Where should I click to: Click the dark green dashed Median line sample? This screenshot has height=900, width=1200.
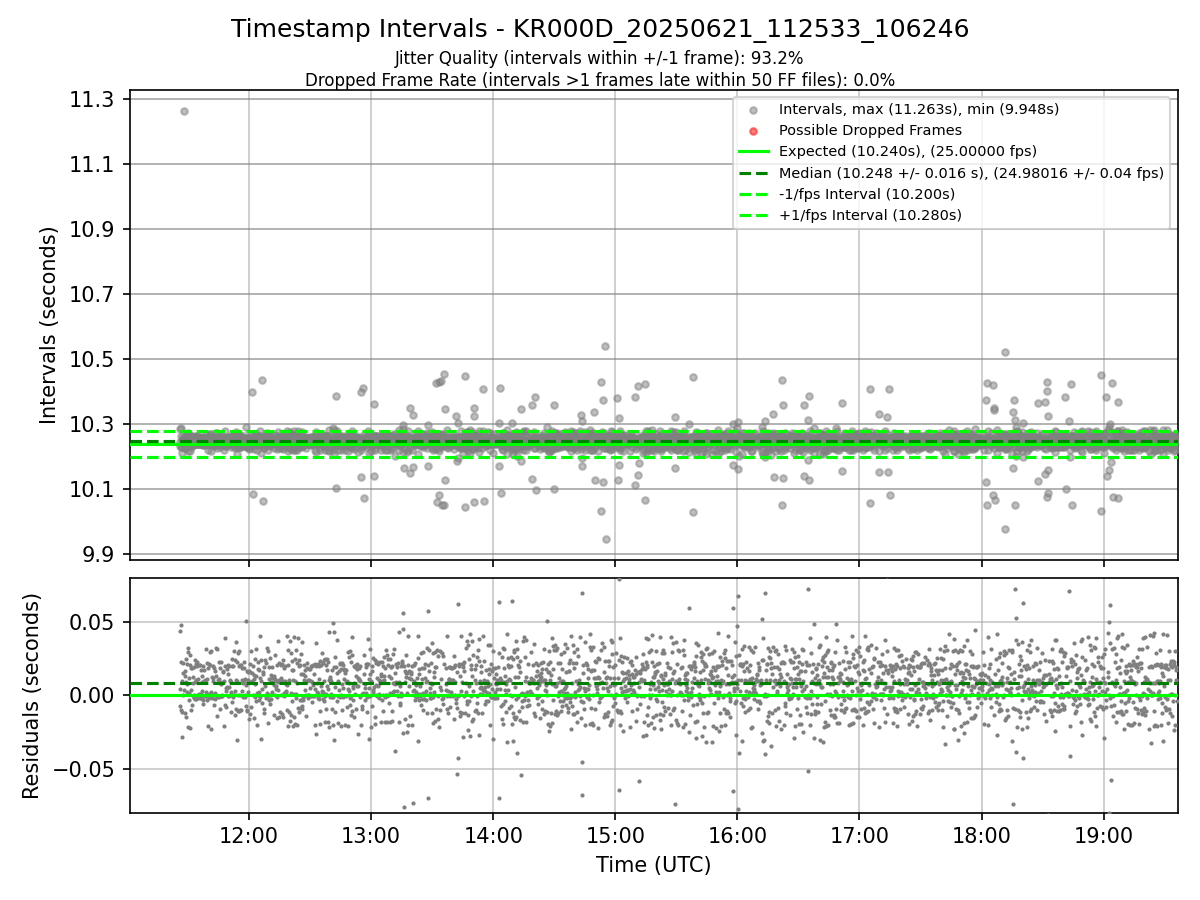(x=754, y=173)
